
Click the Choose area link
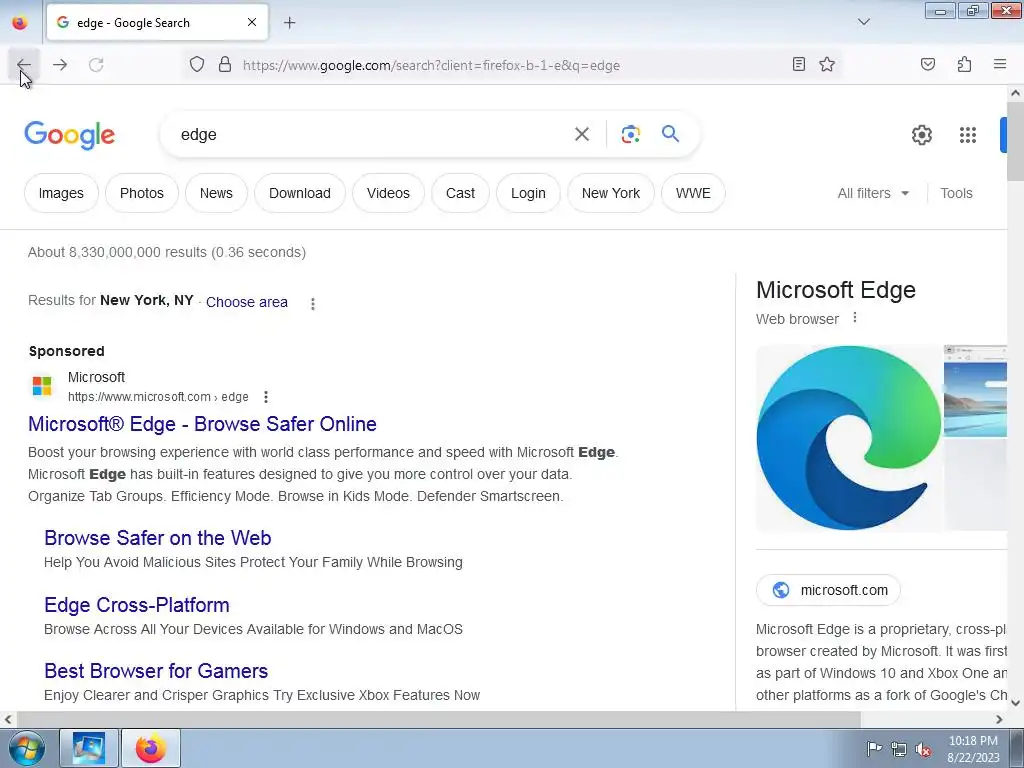pyautogui.click(x=247, y=302)
